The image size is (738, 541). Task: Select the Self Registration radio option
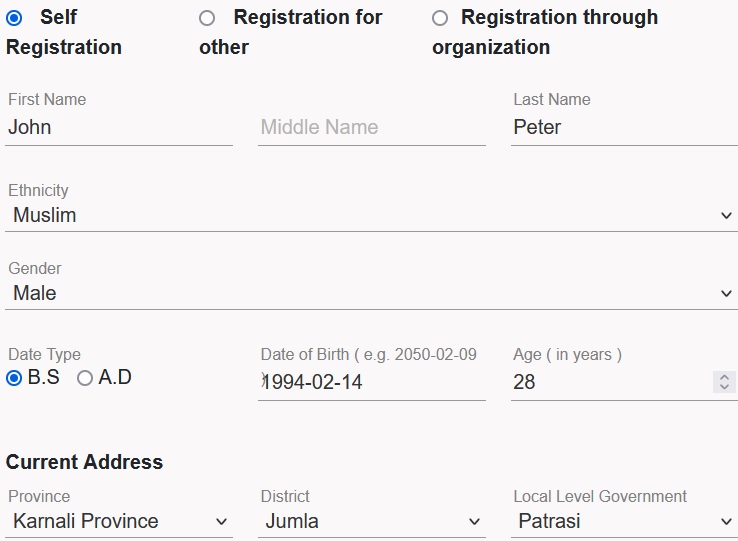coord(14,18)
